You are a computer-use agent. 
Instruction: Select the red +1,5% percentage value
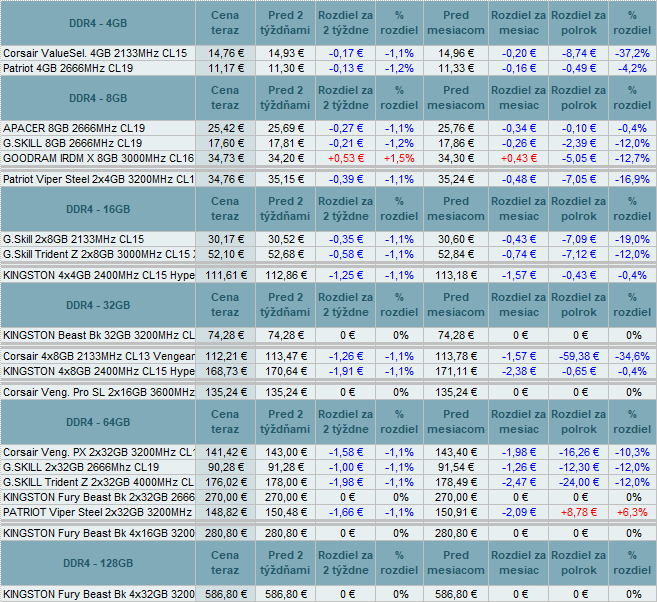399,159
